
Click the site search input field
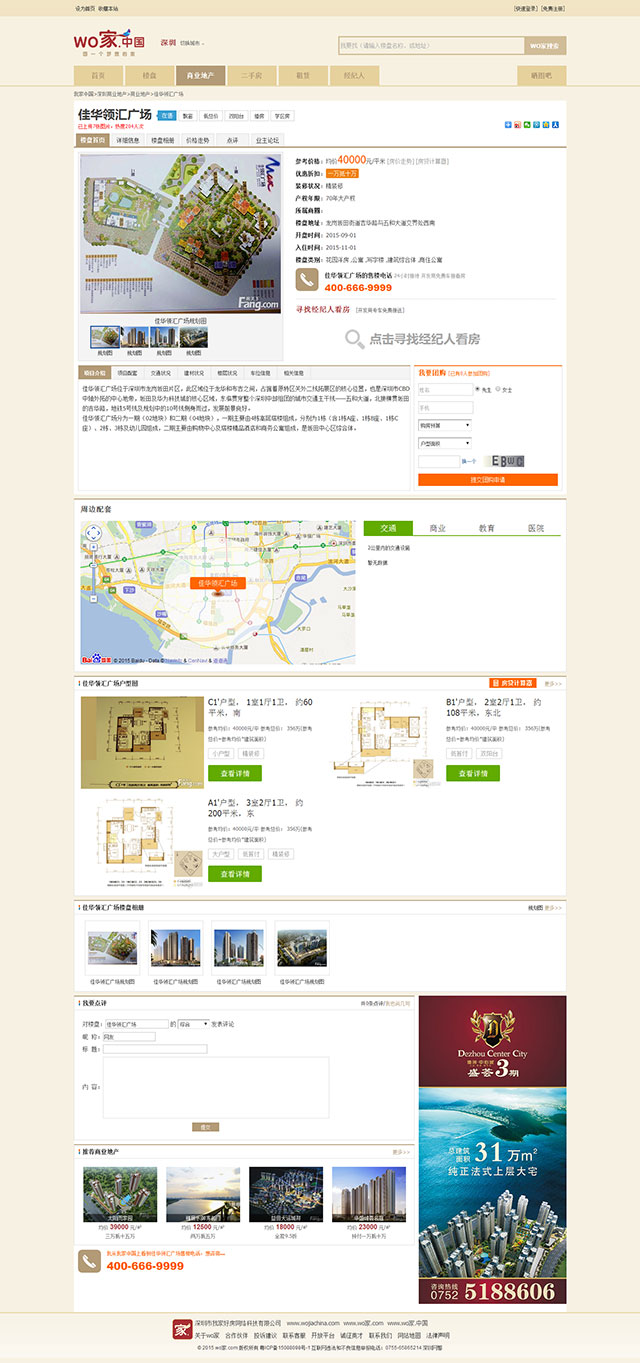click(431, 45)
